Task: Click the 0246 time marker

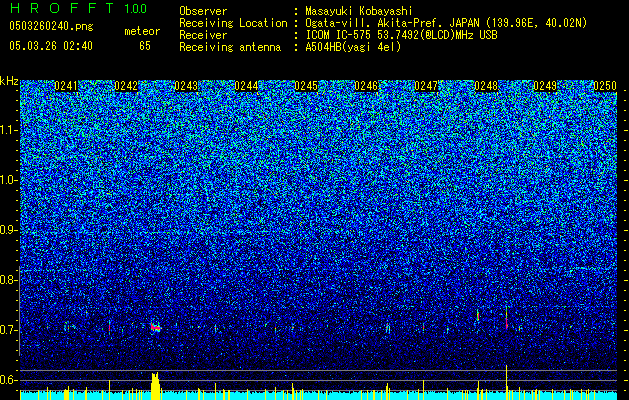Action: pos(366,86)
